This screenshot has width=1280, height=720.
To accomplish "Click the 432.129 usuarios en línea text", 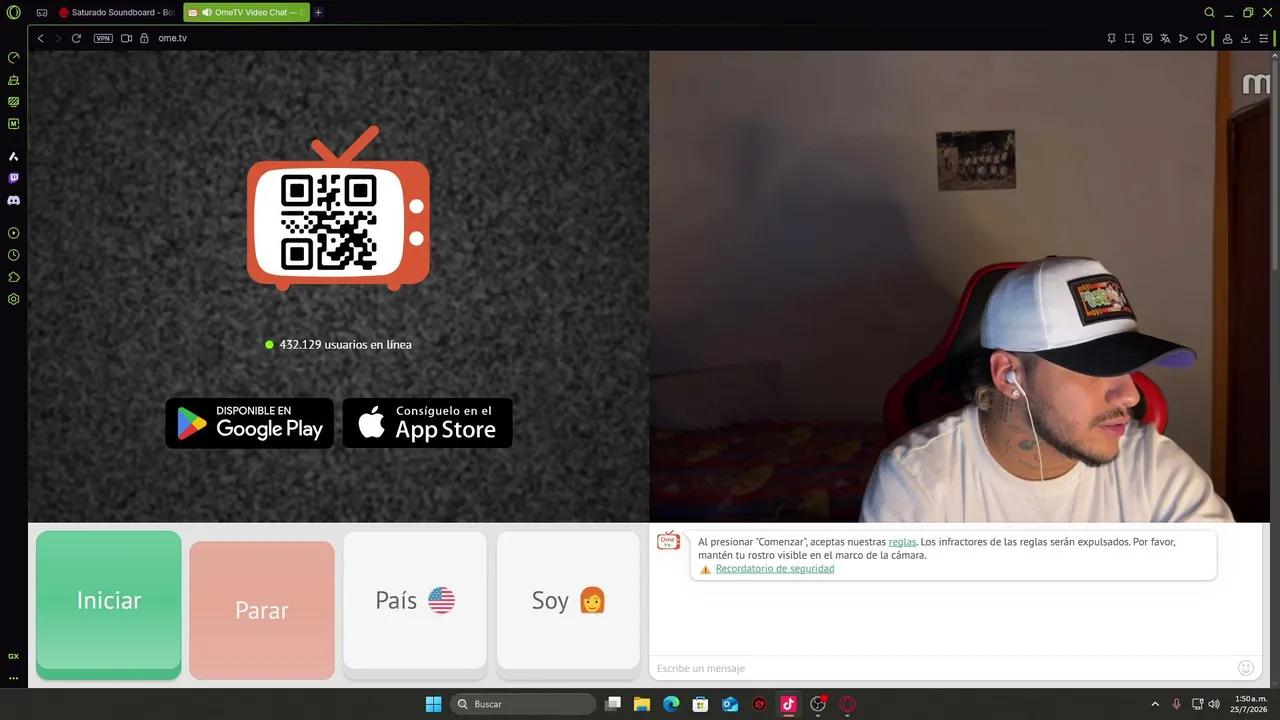I will tap(345, 344).
